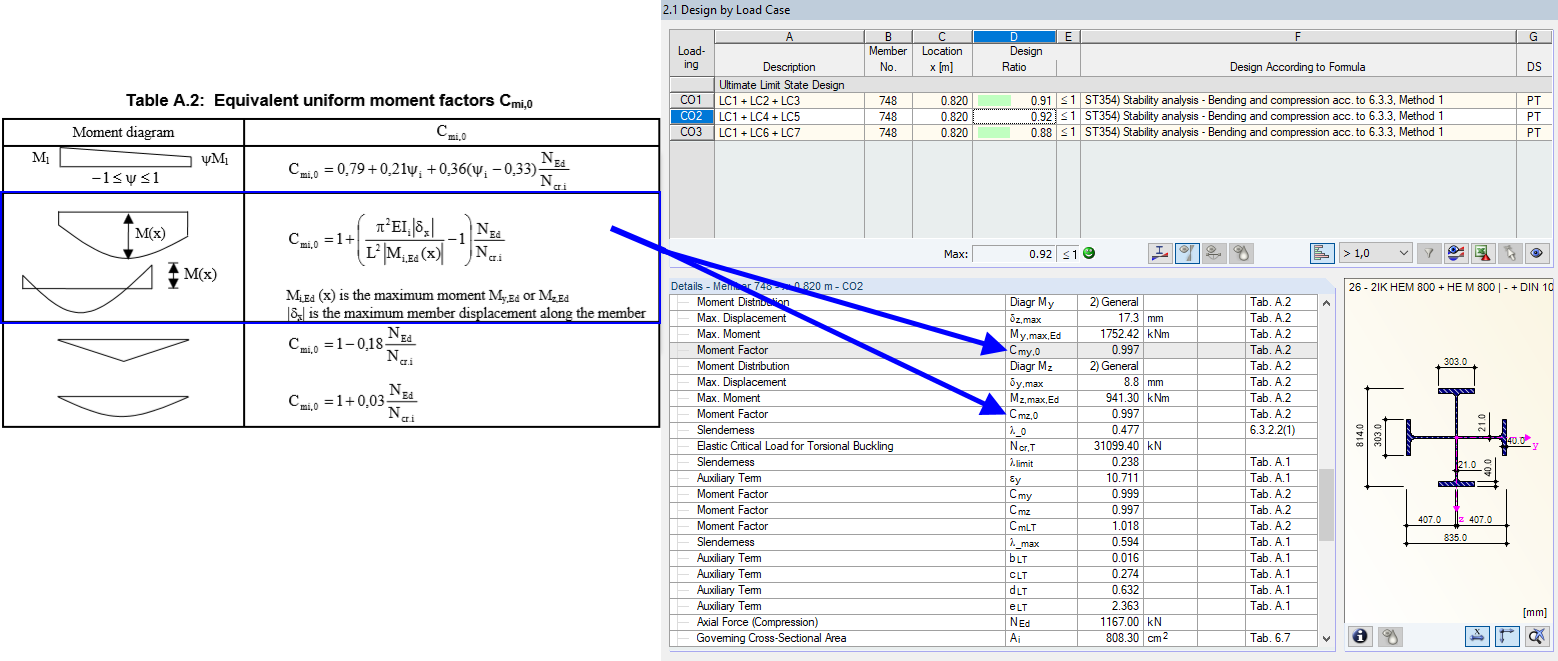Toggle X-dimension display in cross-section view

(x=1477, y=636)
